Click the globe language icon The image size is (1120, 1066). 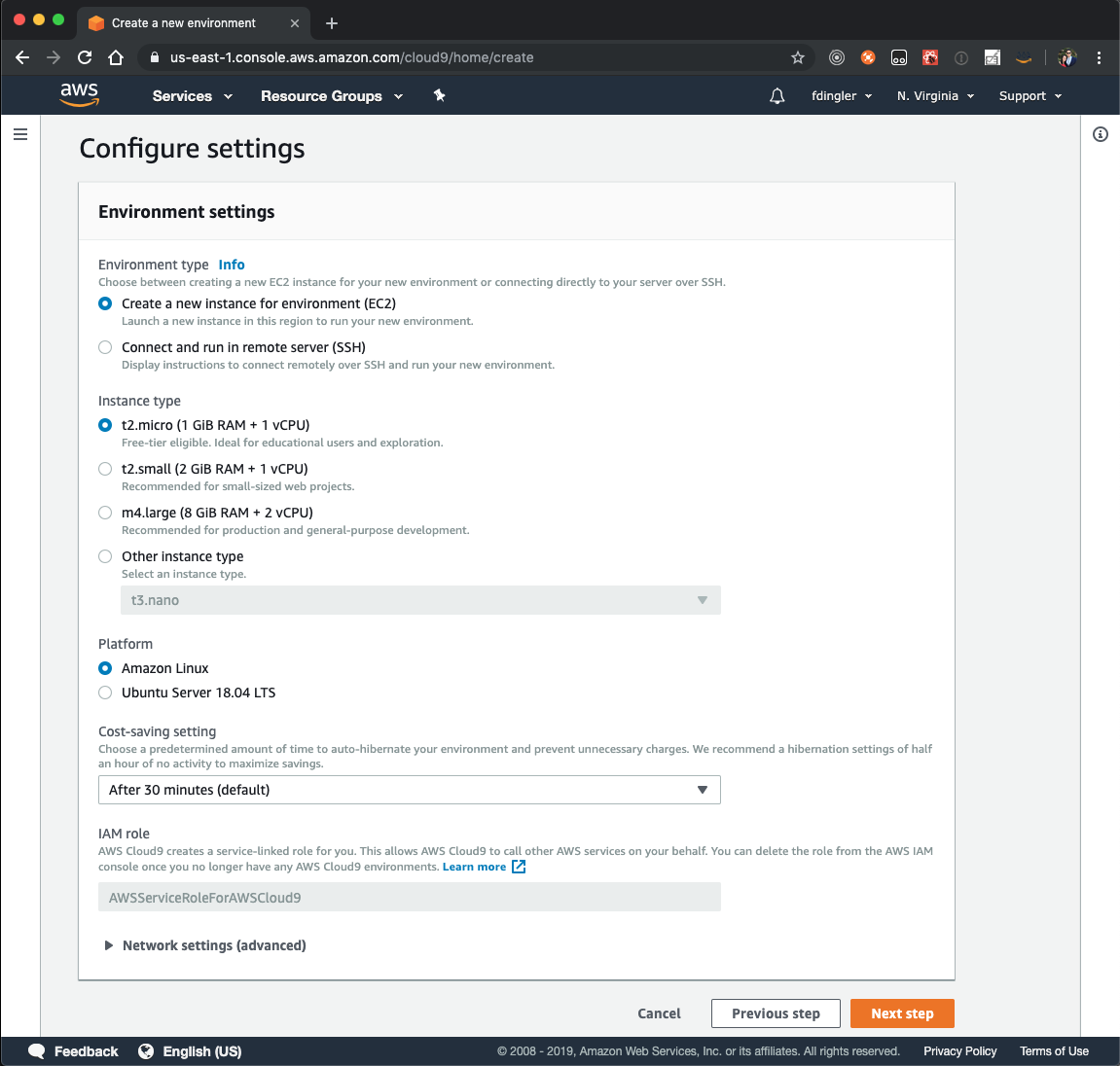point(146,1051)
